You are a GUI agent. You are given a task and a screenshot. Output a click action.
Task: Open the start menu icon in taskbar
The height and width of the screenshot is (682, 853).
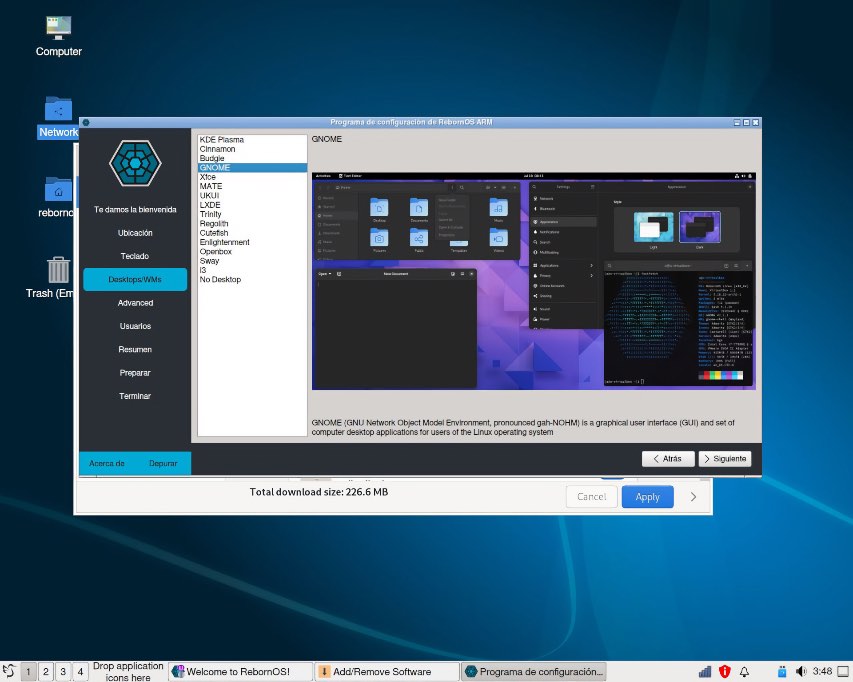pyautogui.click(x=9, y=671)
